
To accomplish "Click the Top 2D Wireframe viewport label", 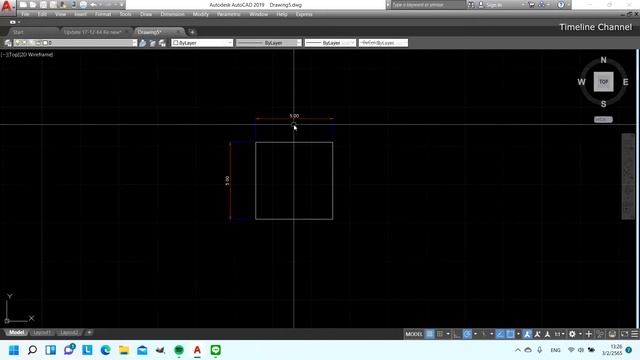I will (27, 54).
